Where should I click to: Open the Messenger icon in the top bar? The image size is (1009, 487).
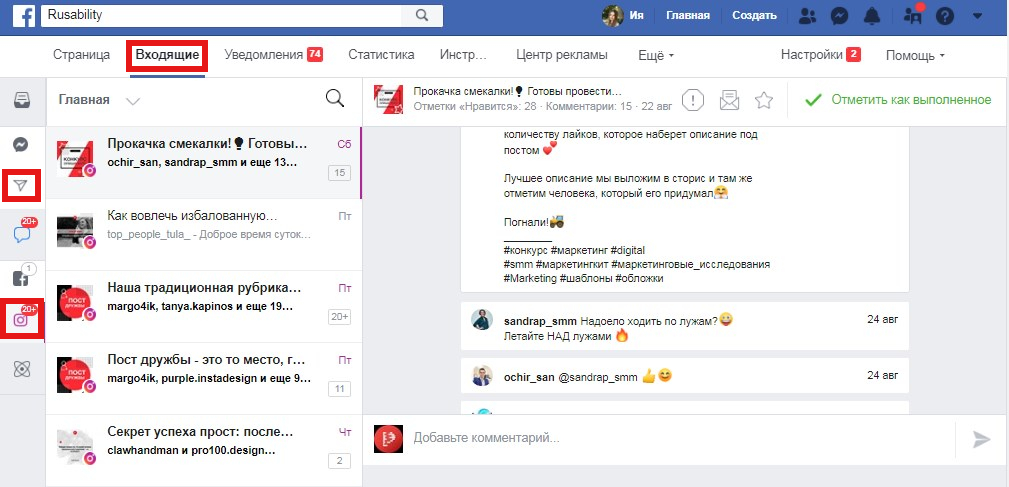click(x=839, y=16)
